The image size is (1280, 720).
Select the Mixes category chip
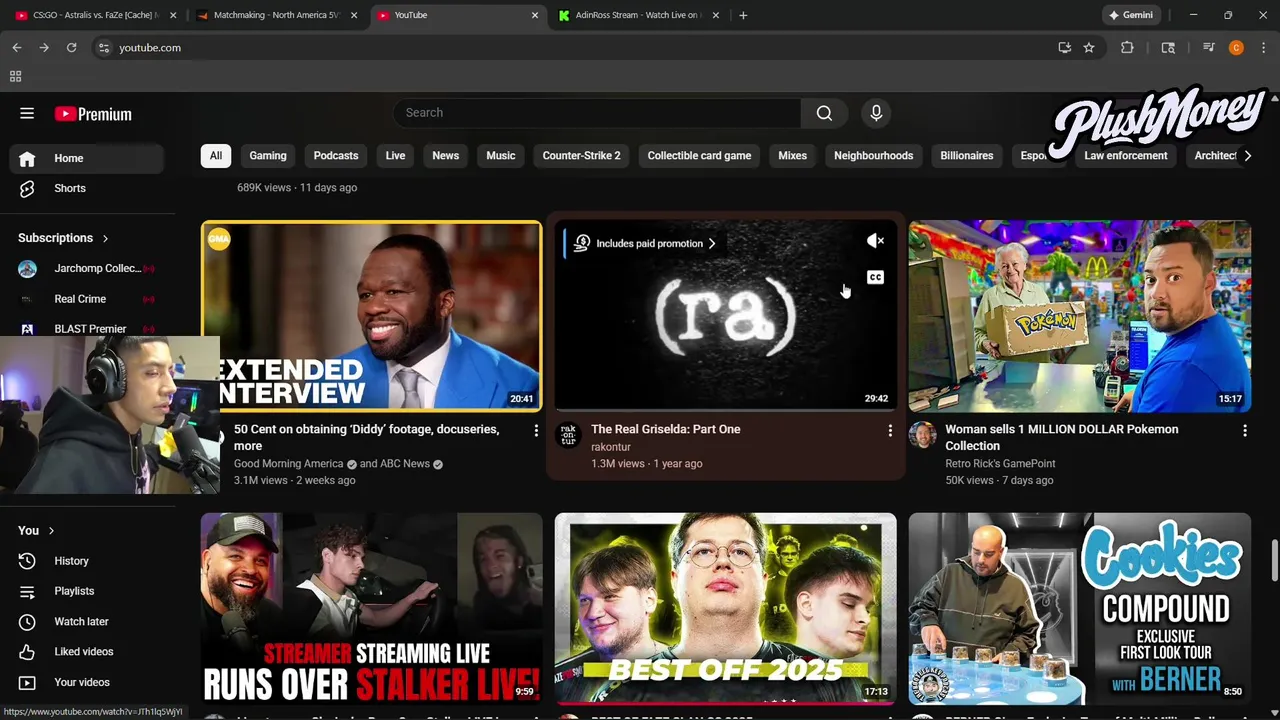793,155
